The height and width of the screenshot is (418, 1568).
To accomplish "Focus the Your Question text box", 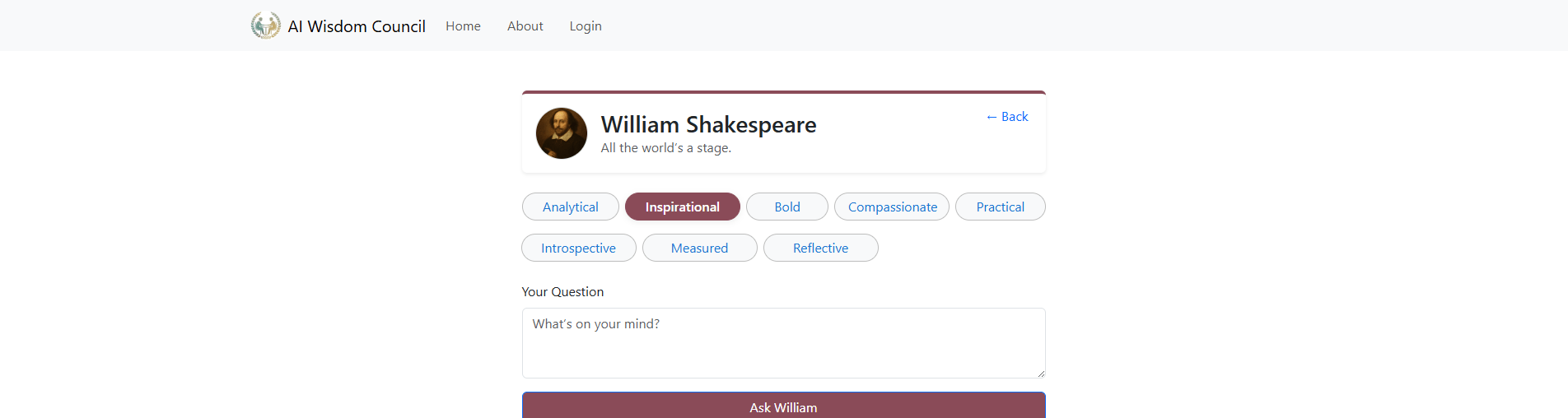I will (x=782, y=343).
